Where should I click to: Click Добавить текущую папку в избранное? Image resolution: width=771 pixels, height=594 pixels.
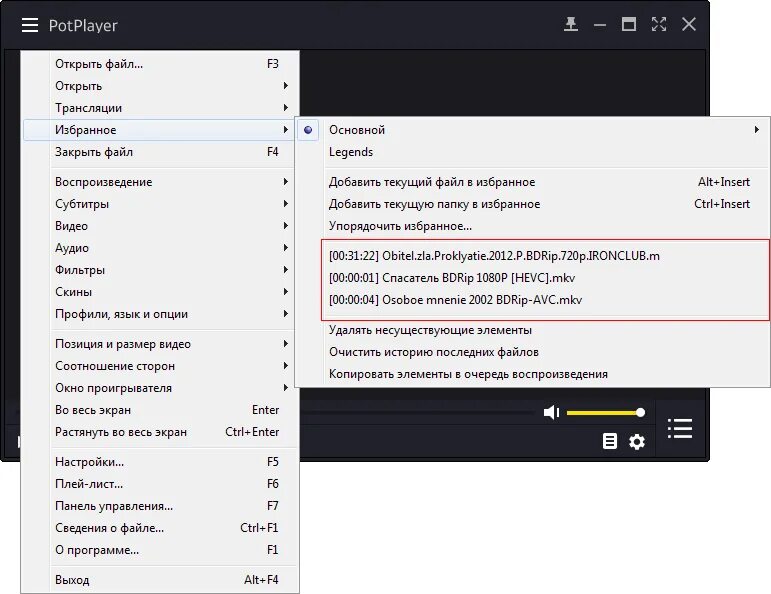point(533,204)
